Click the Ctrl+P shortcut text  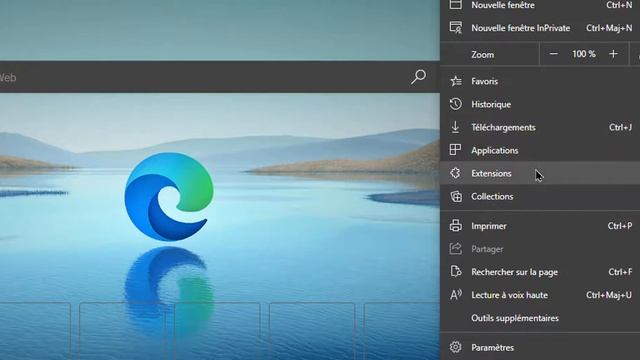tap(620, 226)
